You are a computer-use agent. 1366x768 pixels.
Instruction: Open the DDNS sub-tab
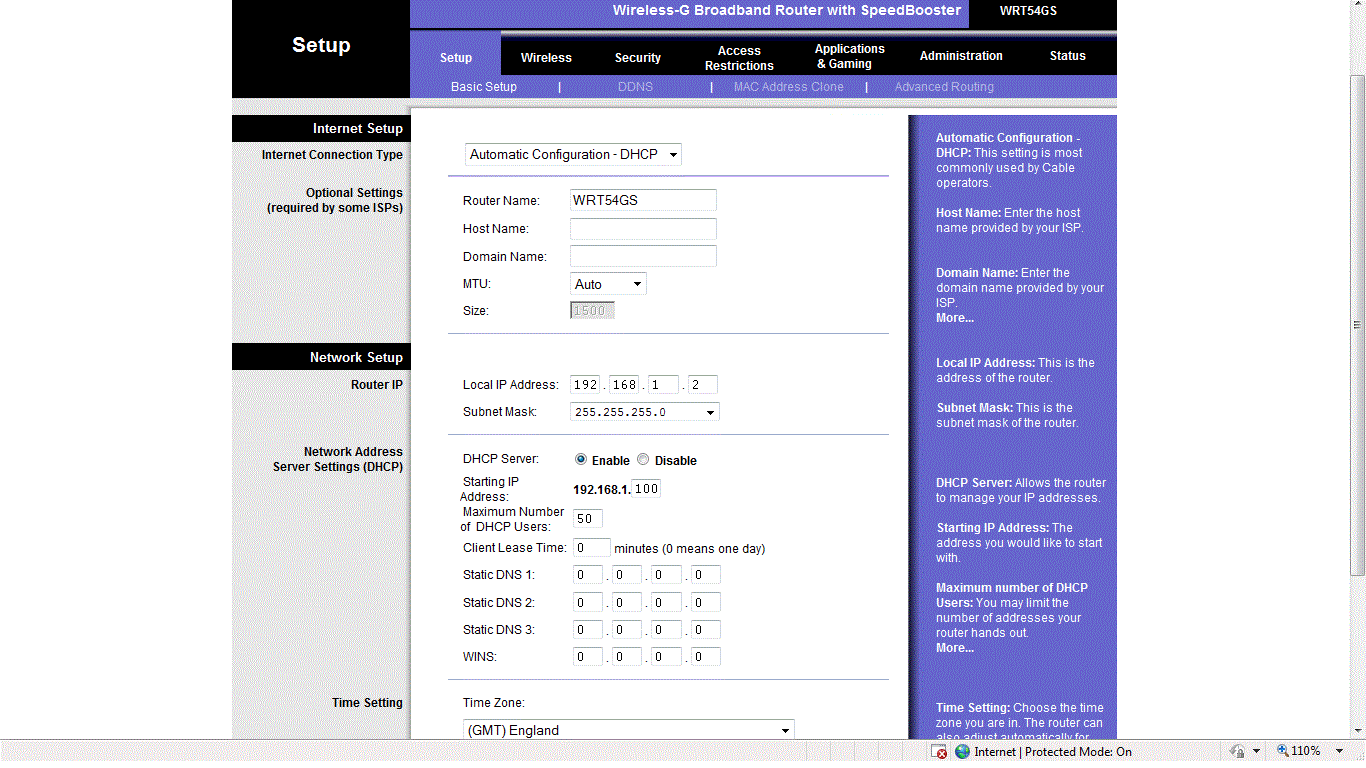(635, 87)
